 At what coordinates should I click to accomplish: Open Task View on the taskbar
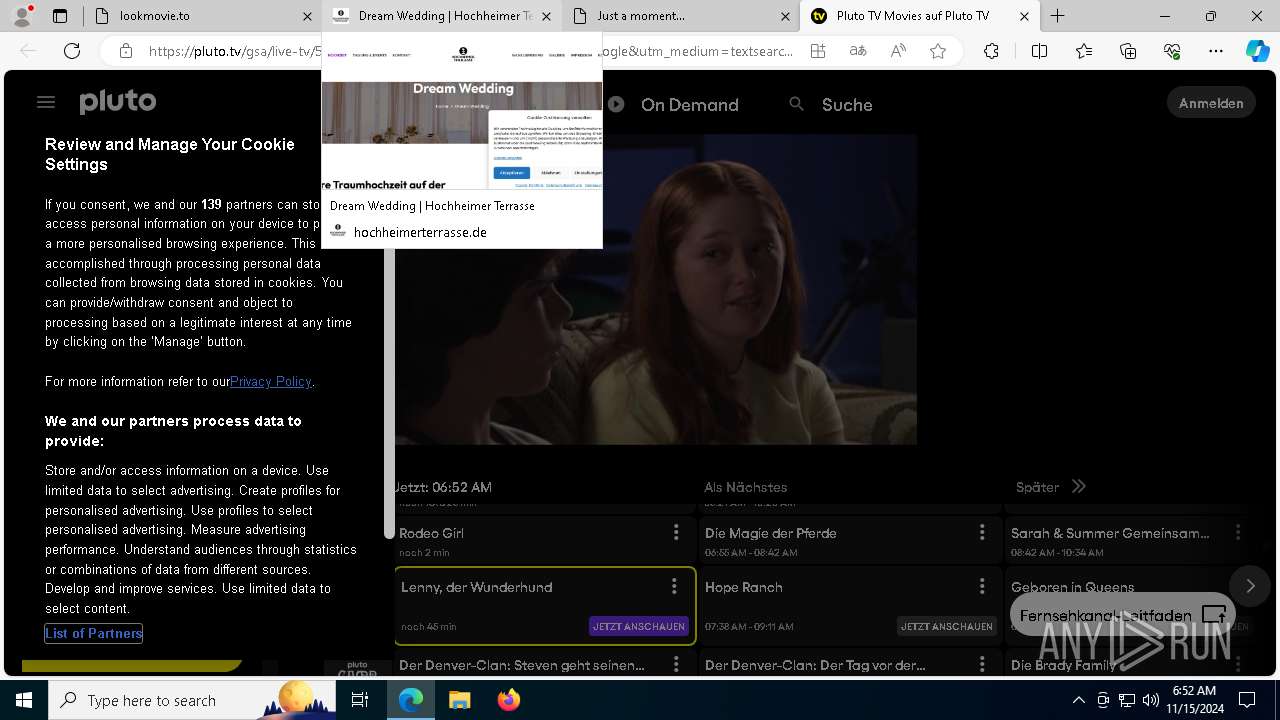click(x=360, y=700)
